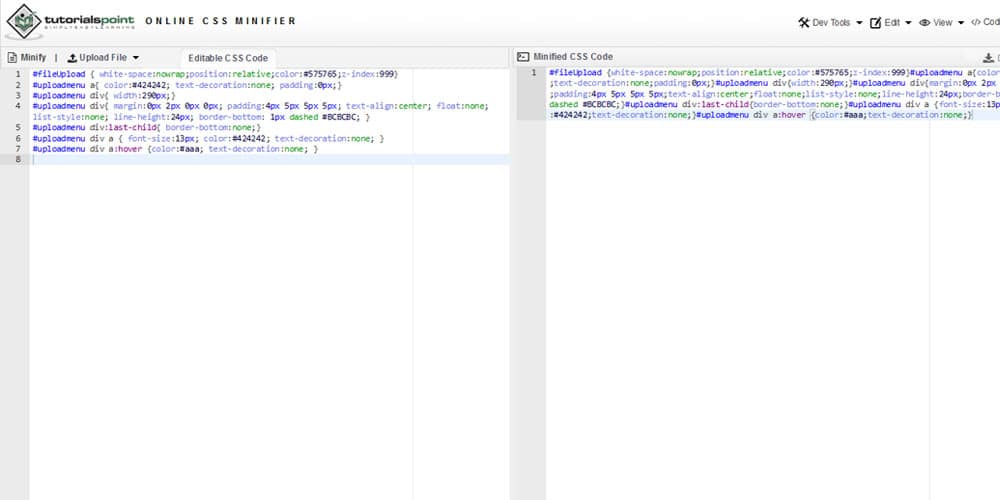Click line number 4 in editor gutter
This screenshot has width=1000, height=500.
coord(19,105)
